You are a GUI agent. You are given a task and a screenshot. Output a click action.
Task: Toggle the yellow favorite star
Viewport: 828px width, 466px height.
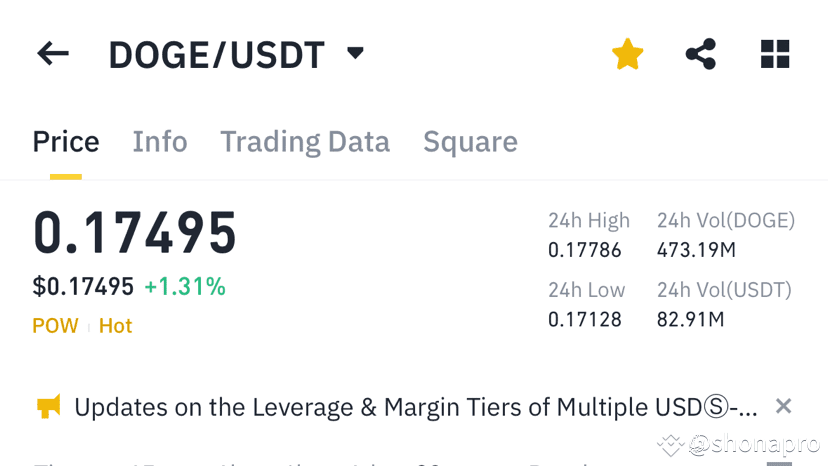tap(628, 54)
